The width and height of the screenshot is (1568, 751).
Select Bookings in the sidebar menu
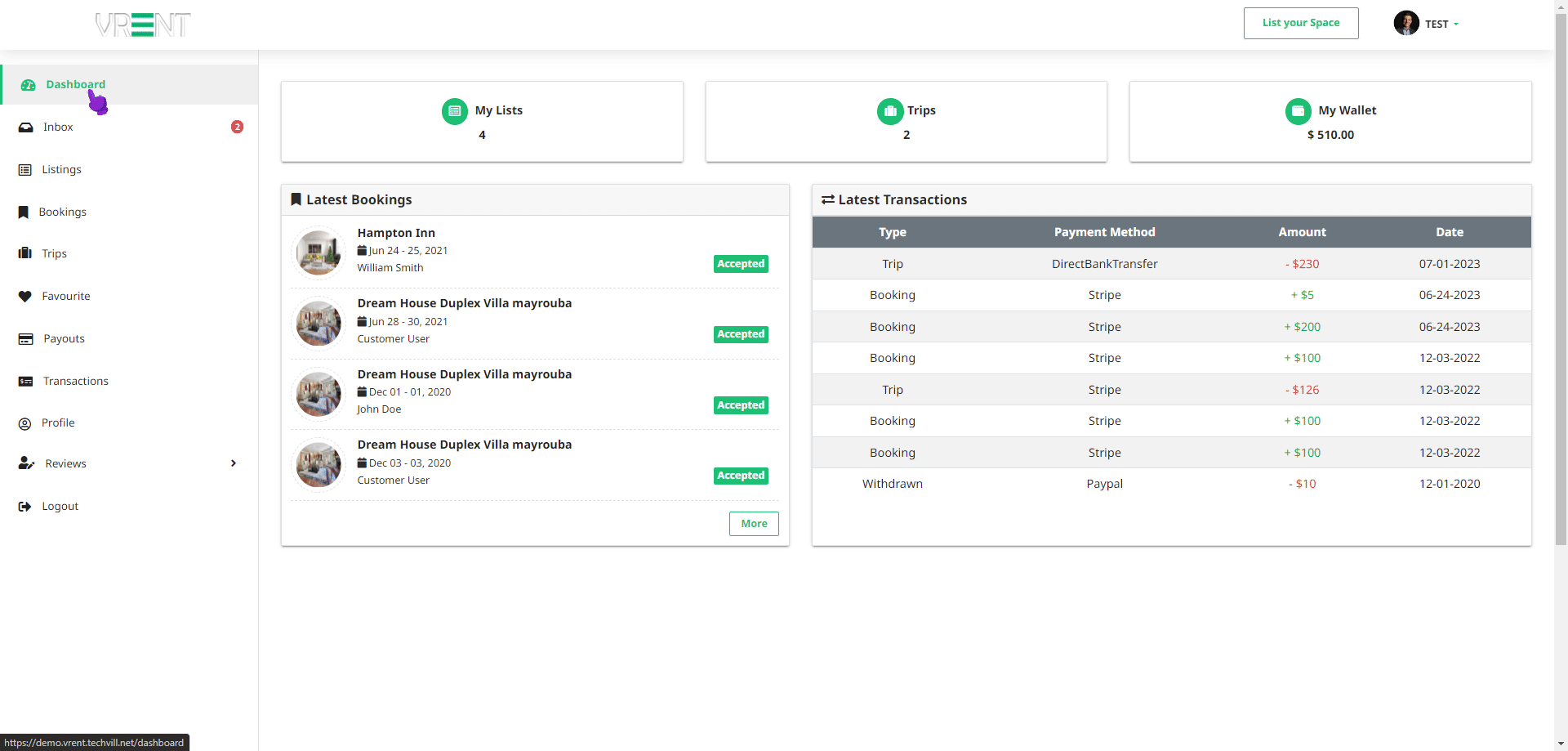(62, 212)
